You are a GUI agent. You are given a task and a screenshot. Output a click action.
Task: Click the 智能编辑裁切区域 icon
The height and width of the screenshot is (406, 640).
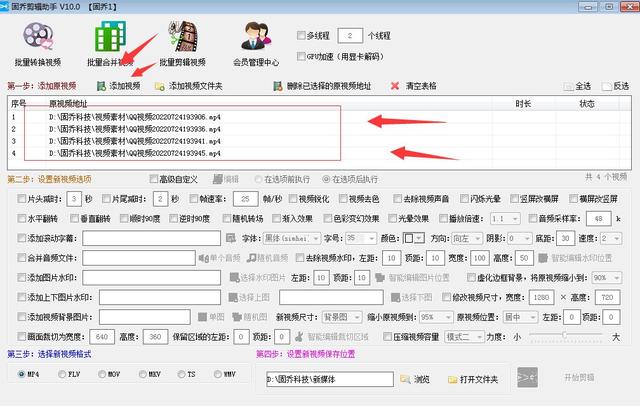(x=299, y=337)
